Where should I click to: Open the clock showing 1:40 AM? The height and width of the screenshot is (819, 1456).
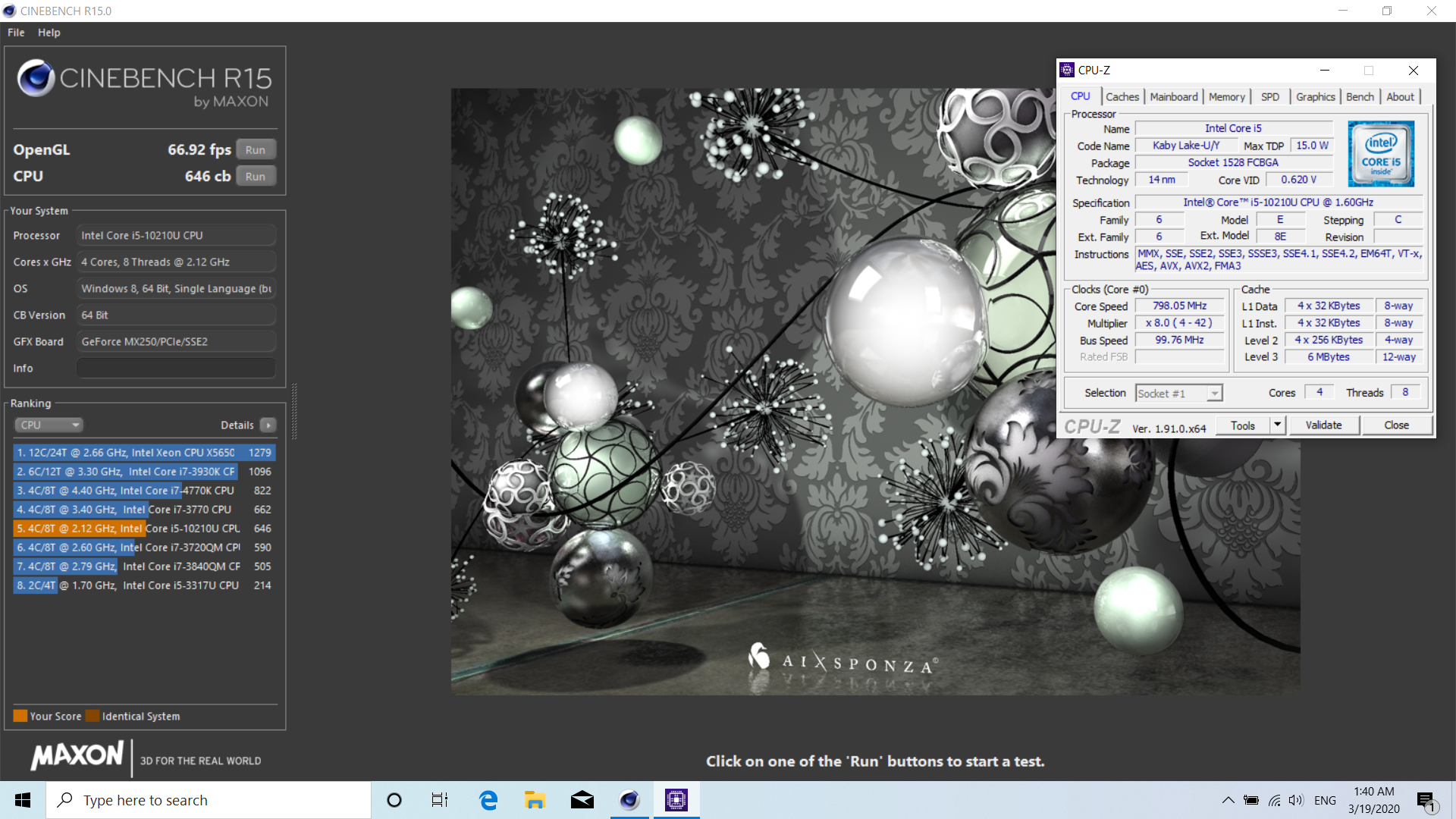(1374, 800)
